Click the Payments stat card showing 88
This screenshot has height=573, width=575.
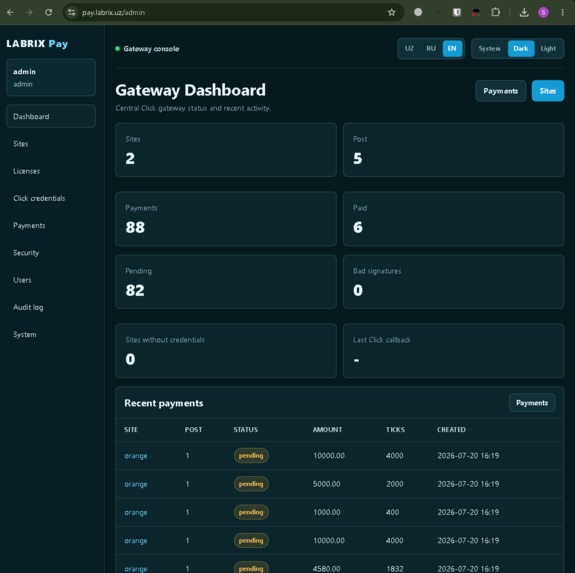coord(226,219)
